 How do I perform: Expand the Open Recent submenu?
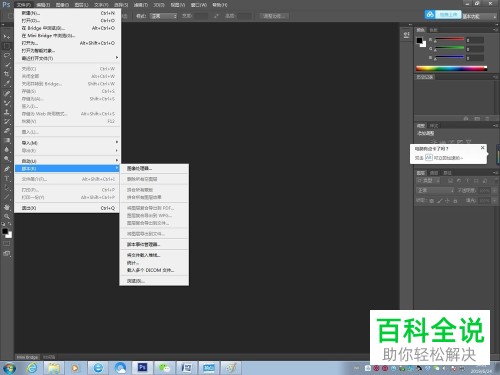67,58
